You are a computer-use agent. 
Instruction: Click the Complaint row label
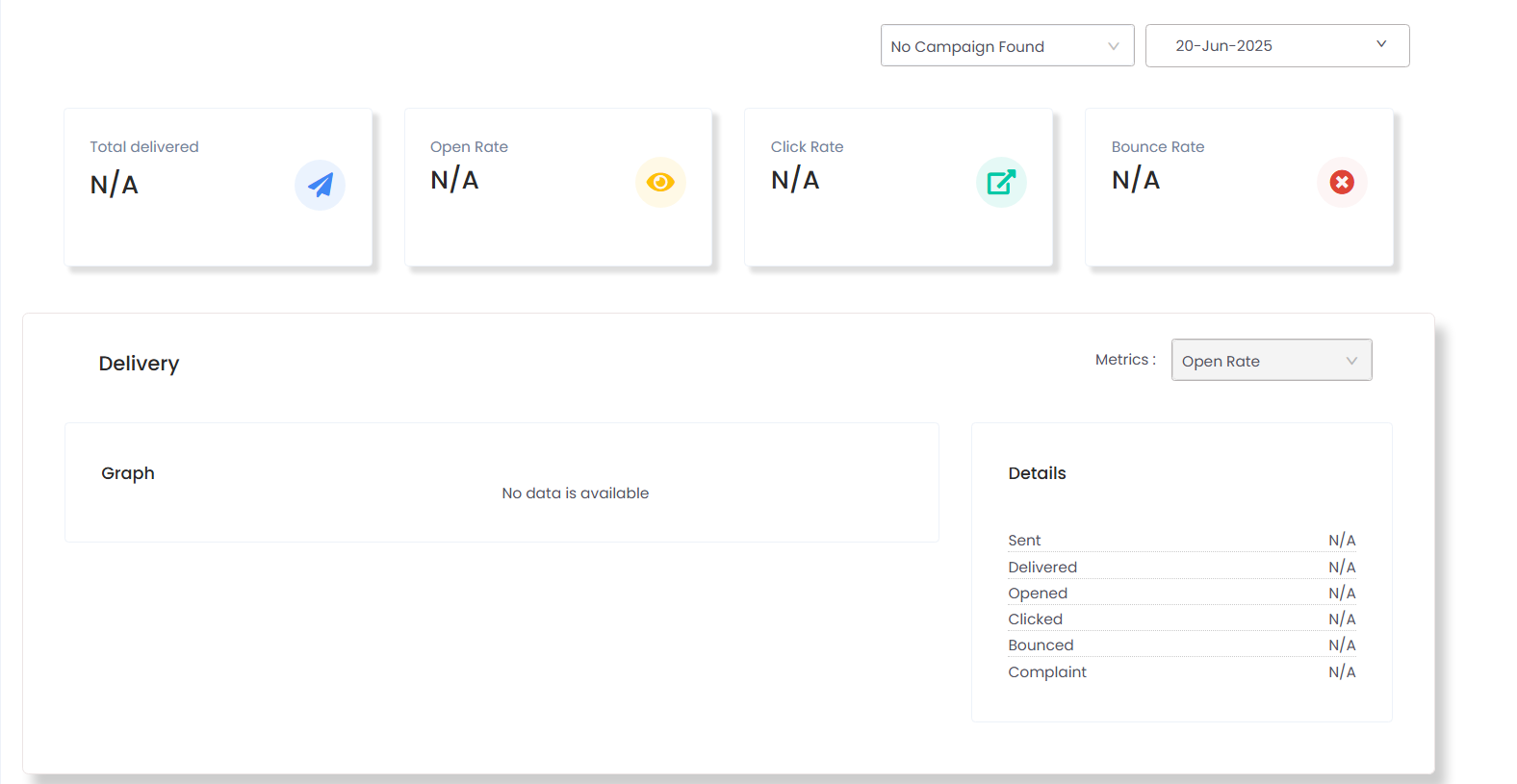click(x=1047, y=672)
